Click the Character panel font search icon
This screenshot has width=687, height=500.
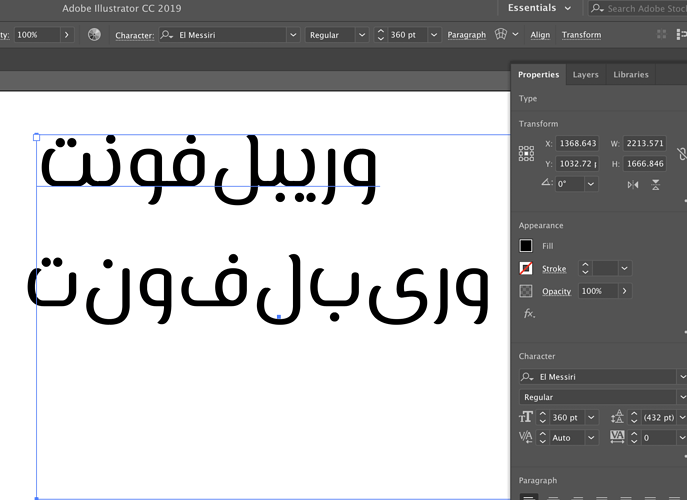[527, 377]
